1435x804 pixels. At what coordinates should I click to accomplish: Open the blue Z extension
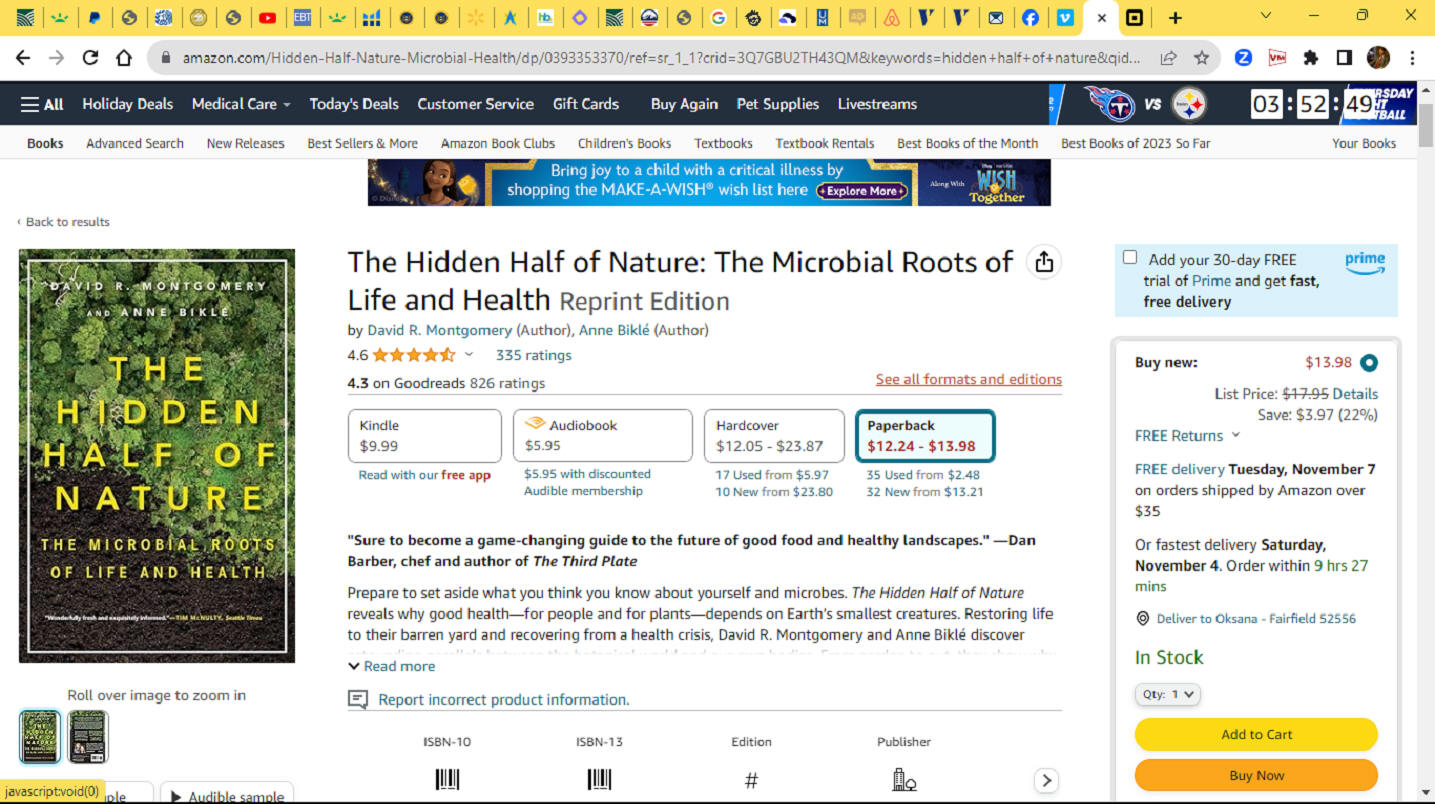tap(1243, 58)
